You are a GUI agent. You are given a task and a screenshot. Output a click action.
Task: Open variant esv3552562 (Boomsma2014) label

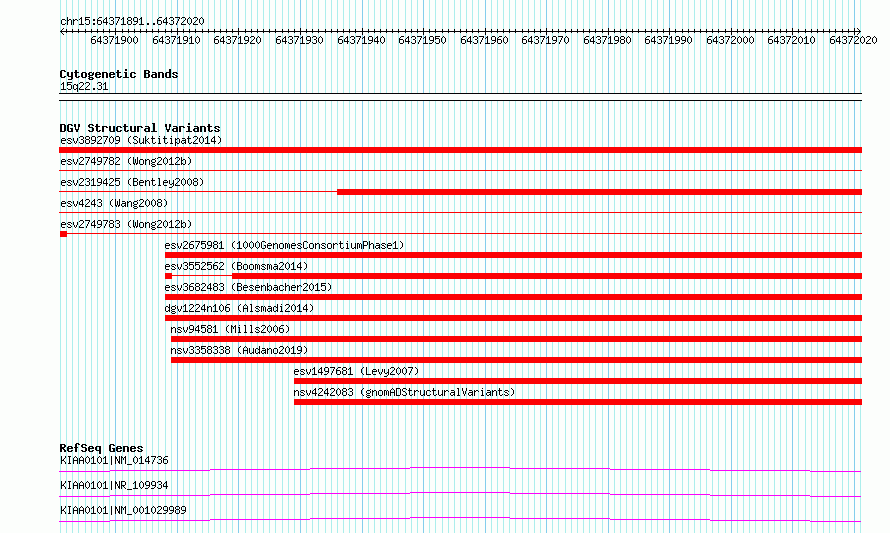236,266
